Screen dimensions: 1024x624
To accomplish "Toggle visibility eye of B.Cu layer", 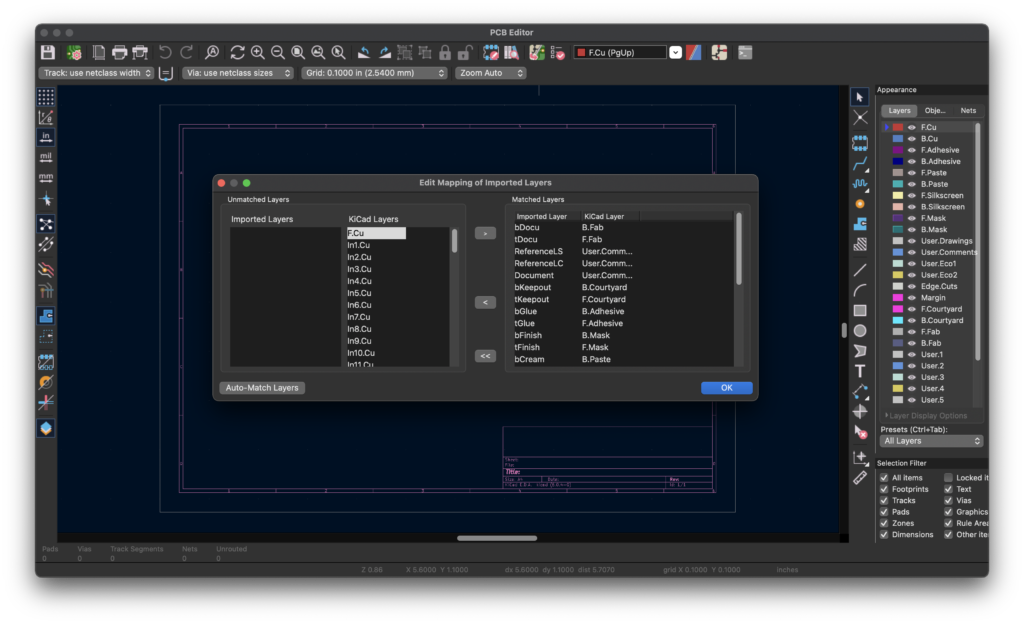I will click(912, 139).
